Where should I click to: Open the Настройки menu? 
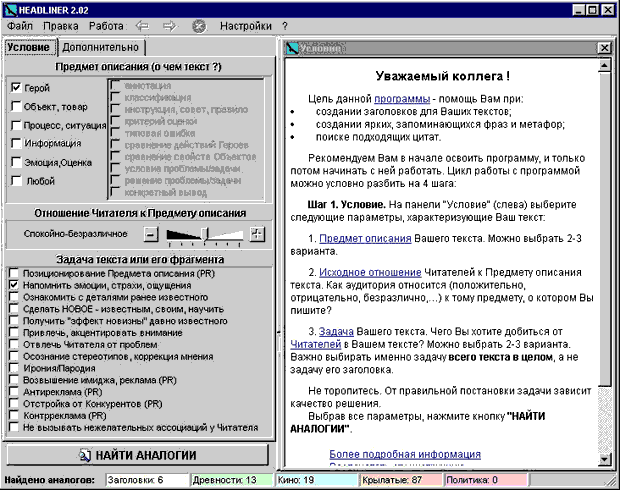(246, 26)
